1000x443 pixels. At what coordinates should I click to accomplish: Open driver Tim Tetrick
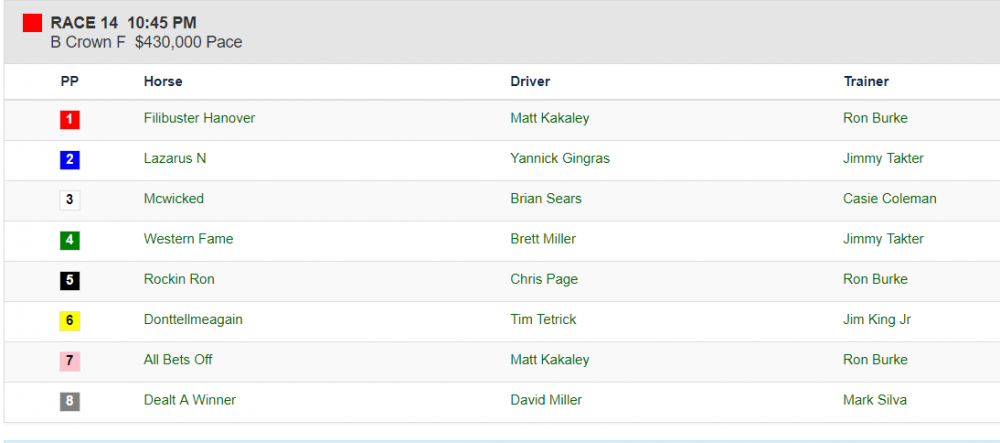coord(543,319)
